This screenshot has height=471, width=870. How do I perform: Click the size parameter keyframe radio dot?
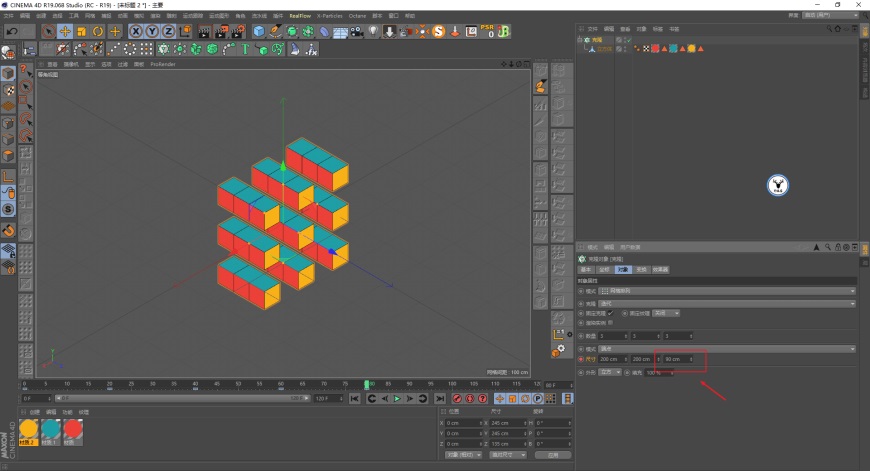pyautogui.click(x=581, y=359)
